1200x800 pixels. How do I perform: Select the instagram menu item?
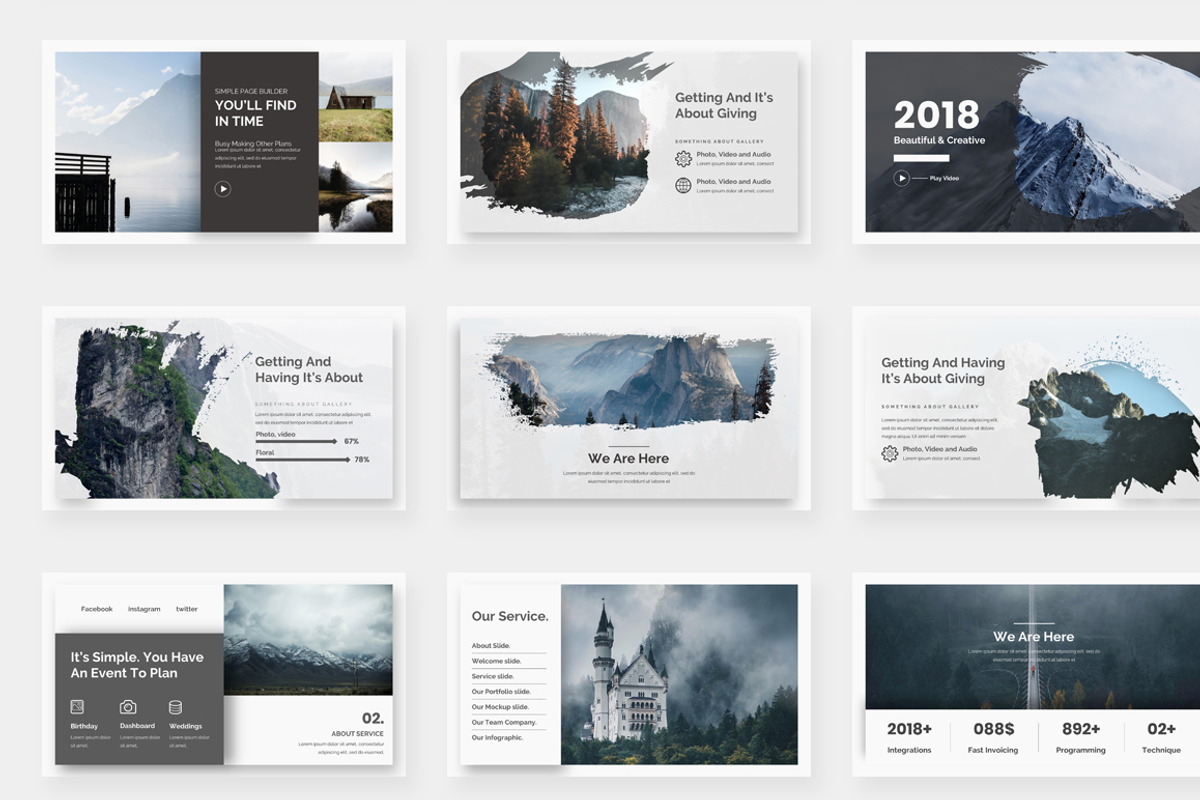coord(142,609)
